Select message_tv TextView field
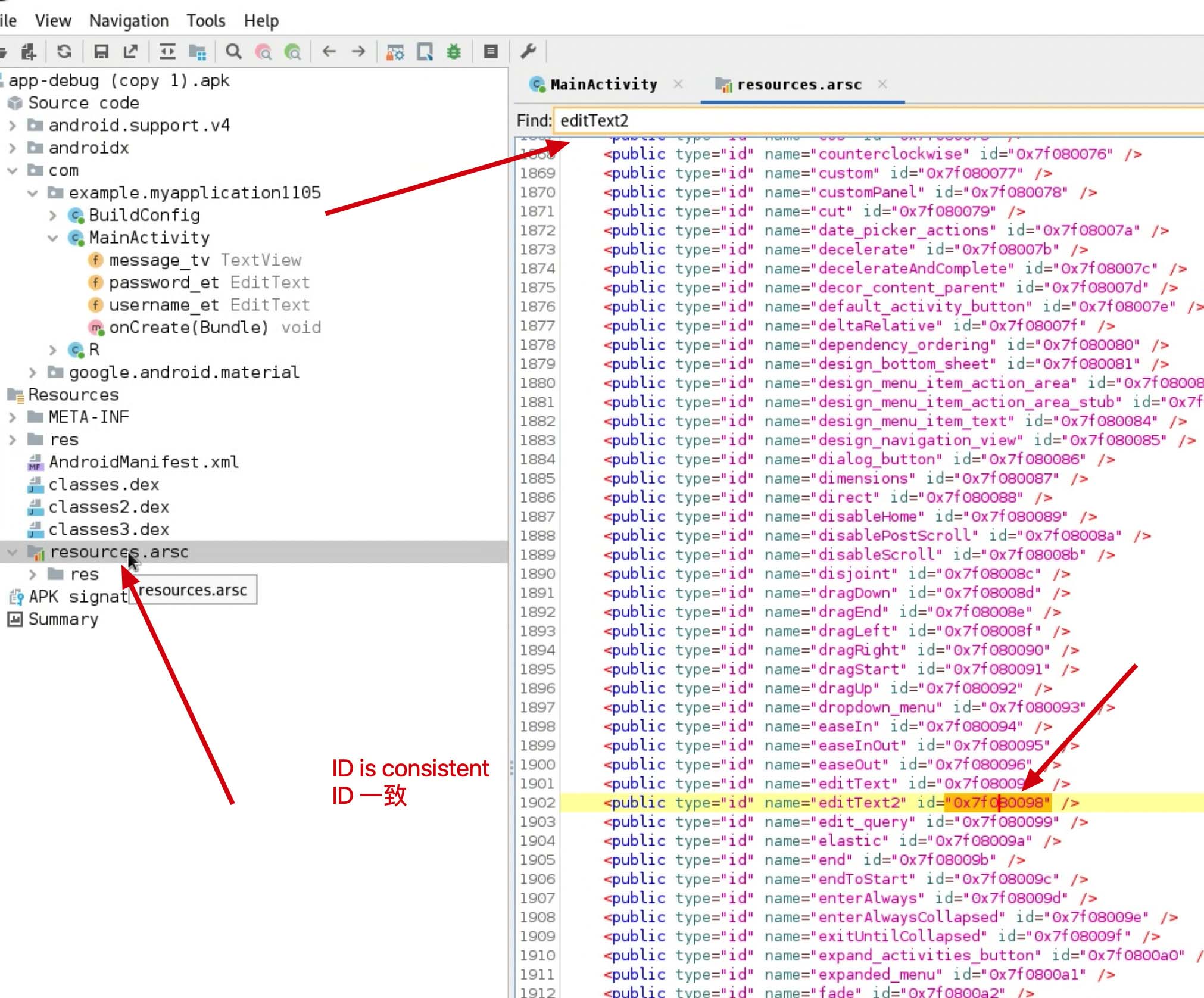The height and width of the screenshot is (998, 1204). click(x=205, y=260)
